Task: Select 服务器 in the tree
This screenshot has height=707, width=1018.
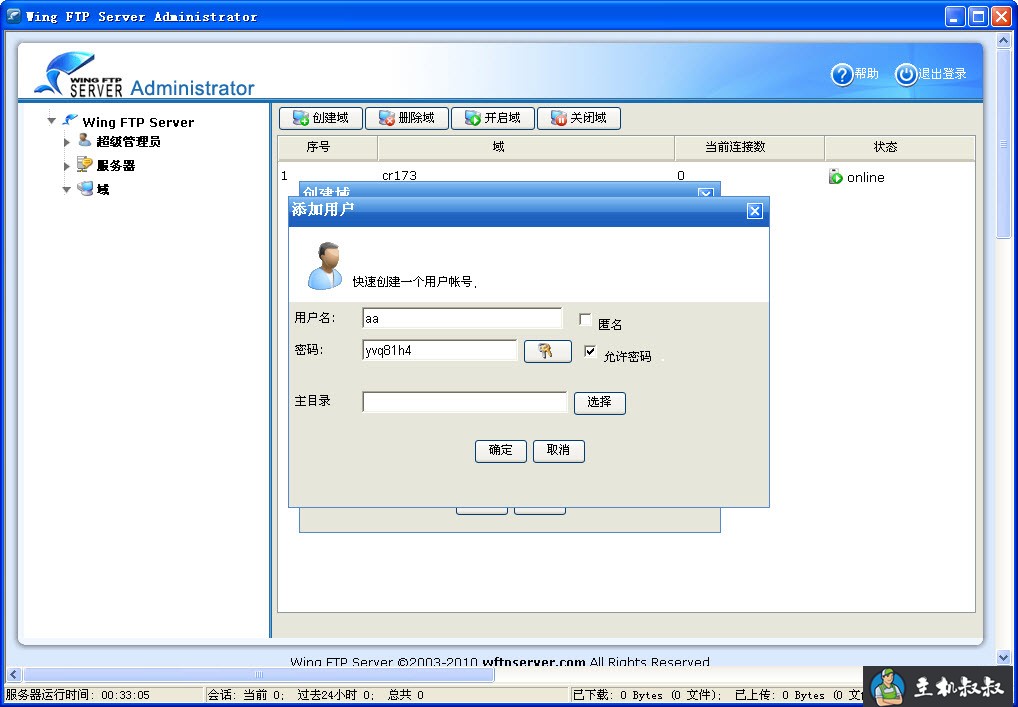Action: (116, 166)
